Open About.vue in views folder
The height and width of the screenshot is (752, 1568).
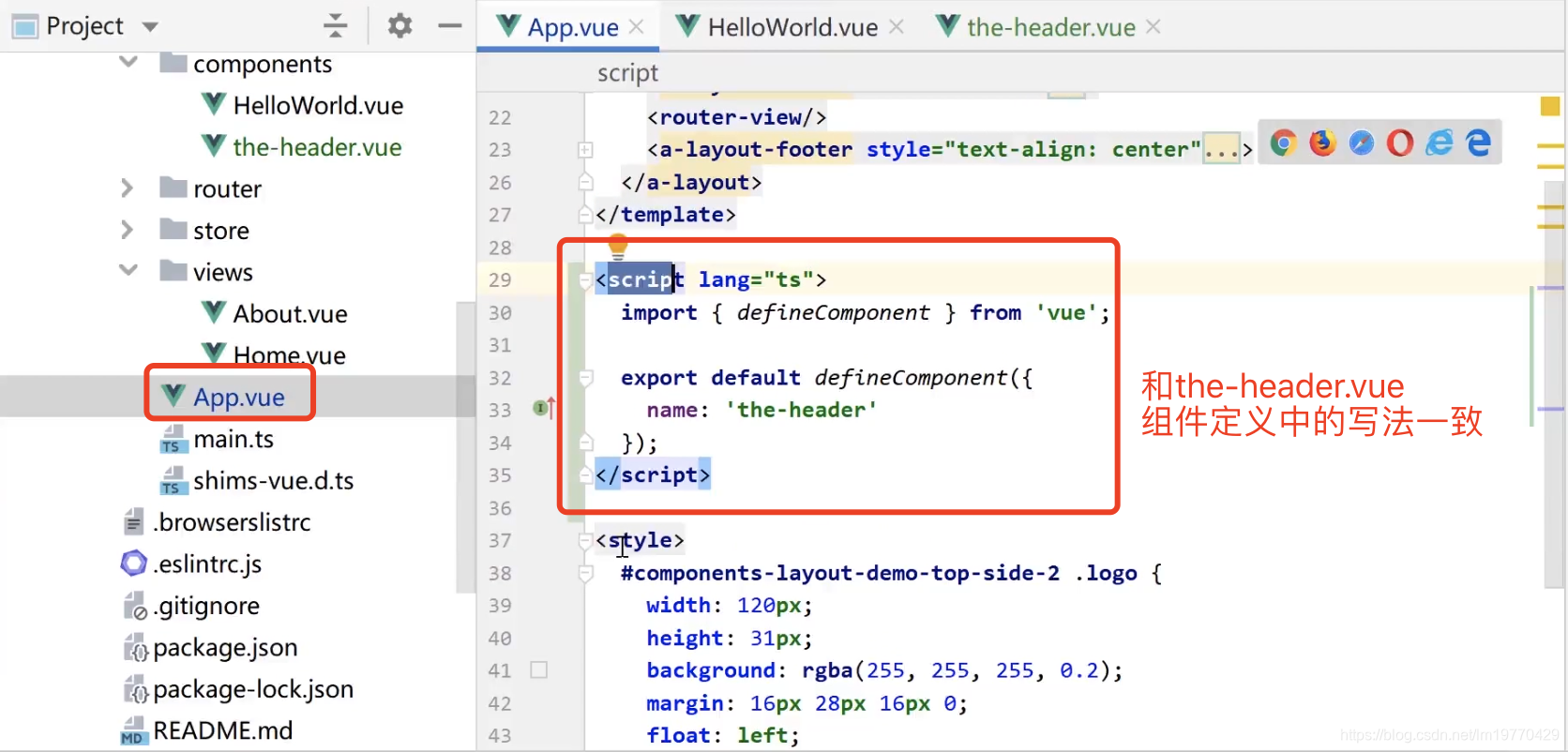point(290,313)
